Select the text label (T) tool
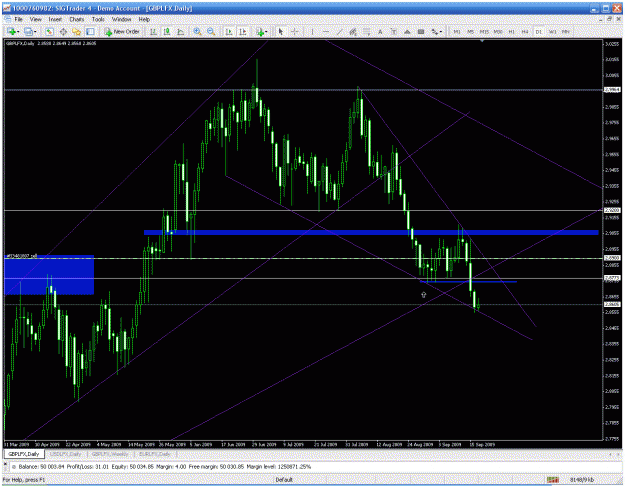 pyautogui.click(x=393, y=31)
